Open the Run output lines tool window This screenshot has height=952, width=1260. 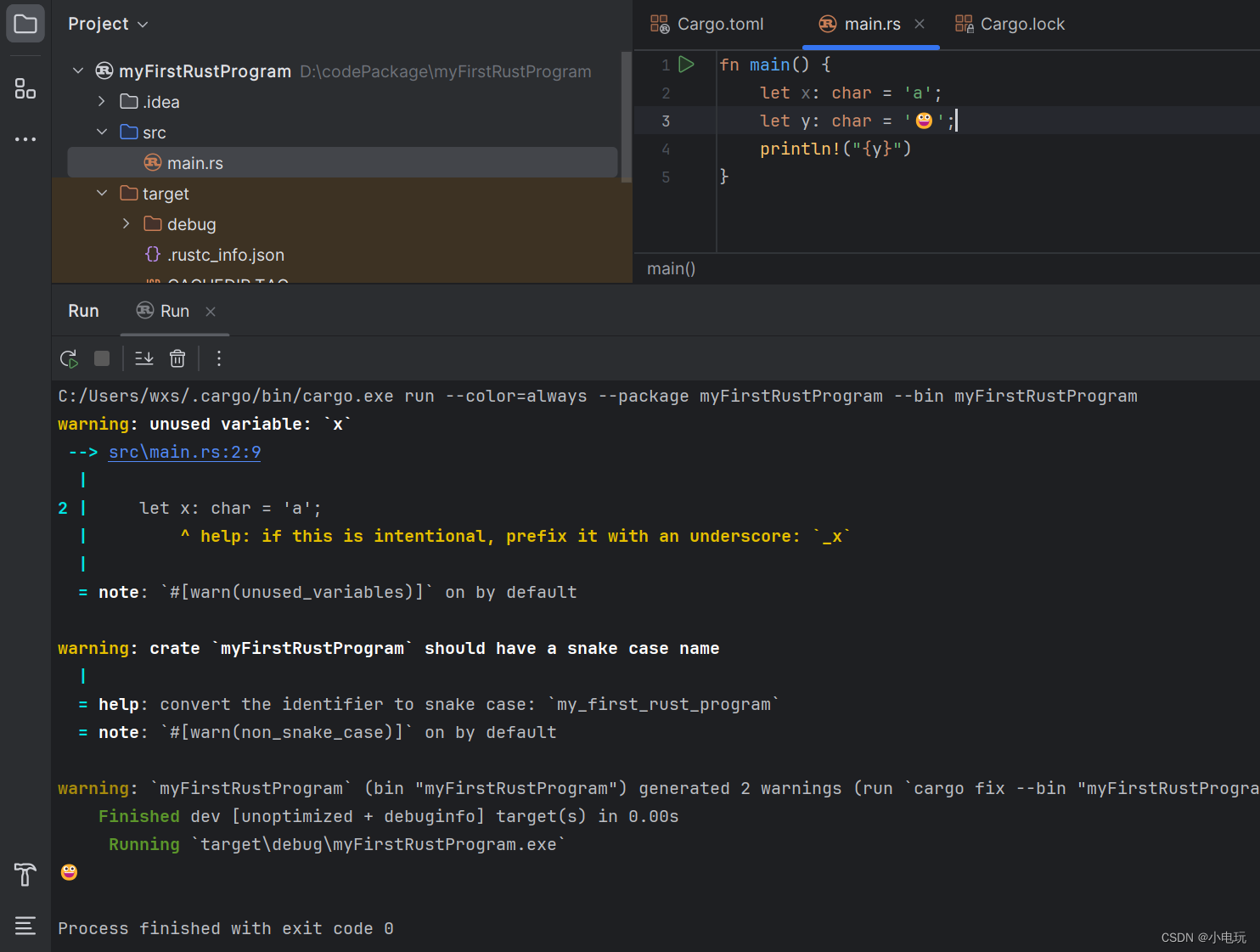click(x=25, y=925)
